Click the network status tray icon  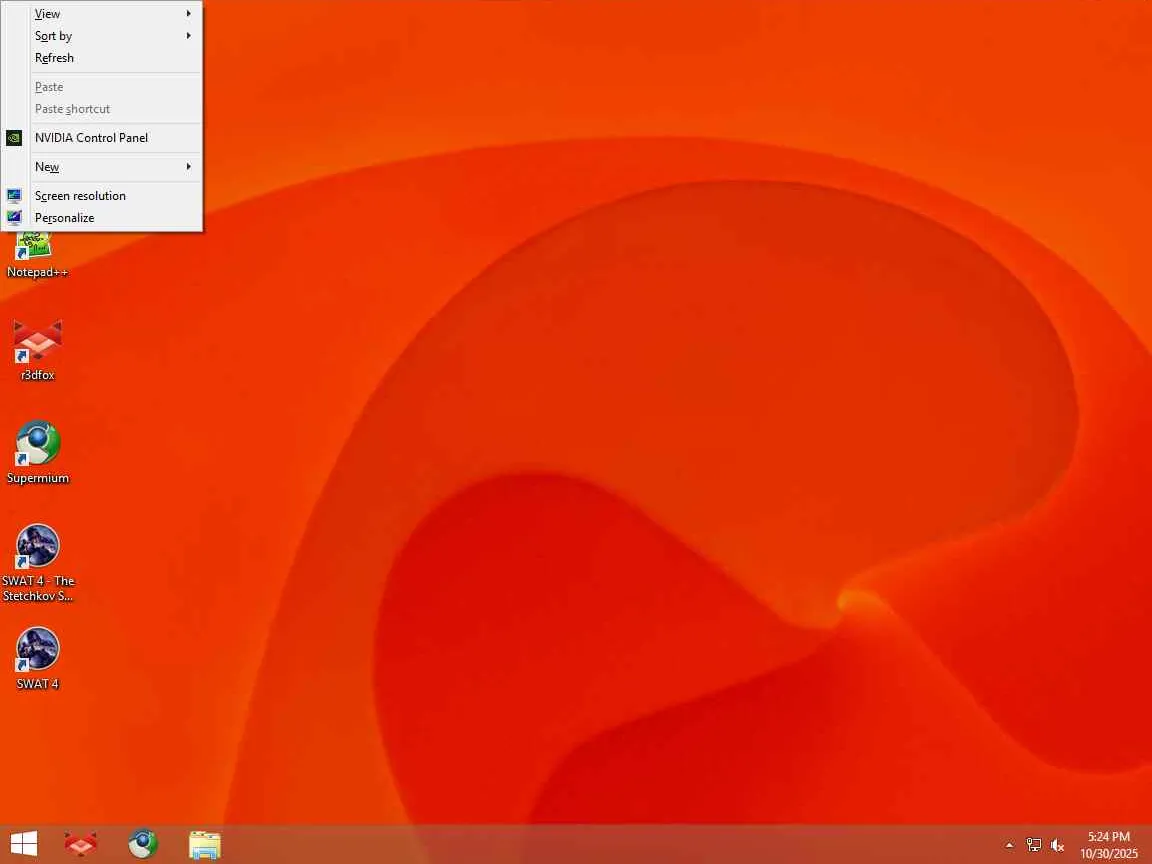pyautogui.click(x=1034, y=846)
